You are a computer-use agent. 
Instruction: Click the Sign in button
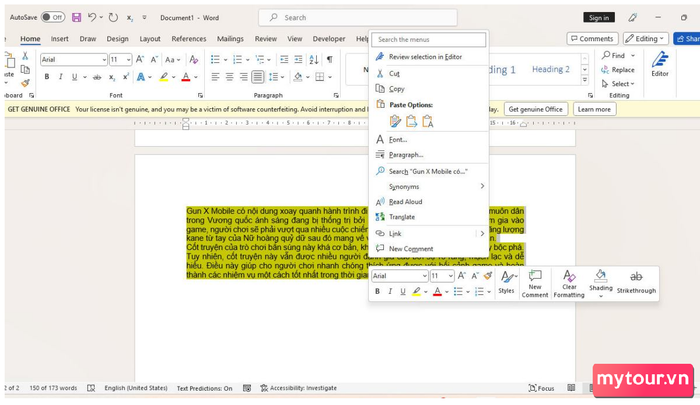coord(599,17)
